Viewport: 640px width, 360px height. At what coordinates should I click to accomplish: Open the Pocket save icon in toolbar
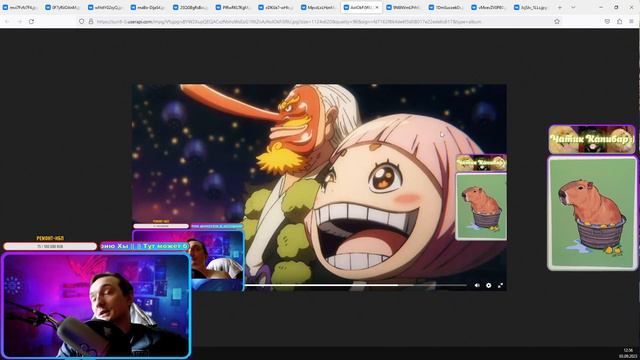click(607, 22)
